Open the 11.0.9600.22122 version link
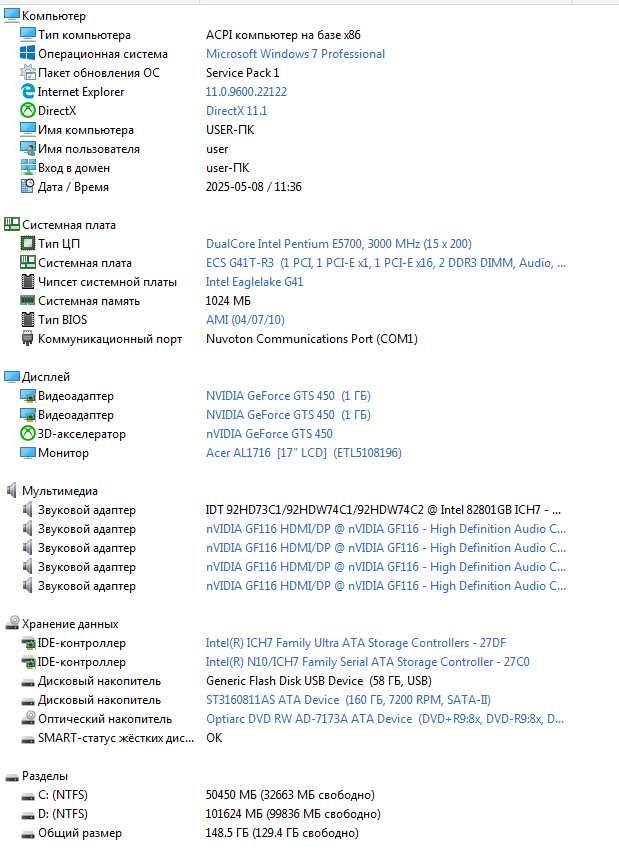Viewport: 619px width, 854px height. pyautogui.click(x=246, y=92)
